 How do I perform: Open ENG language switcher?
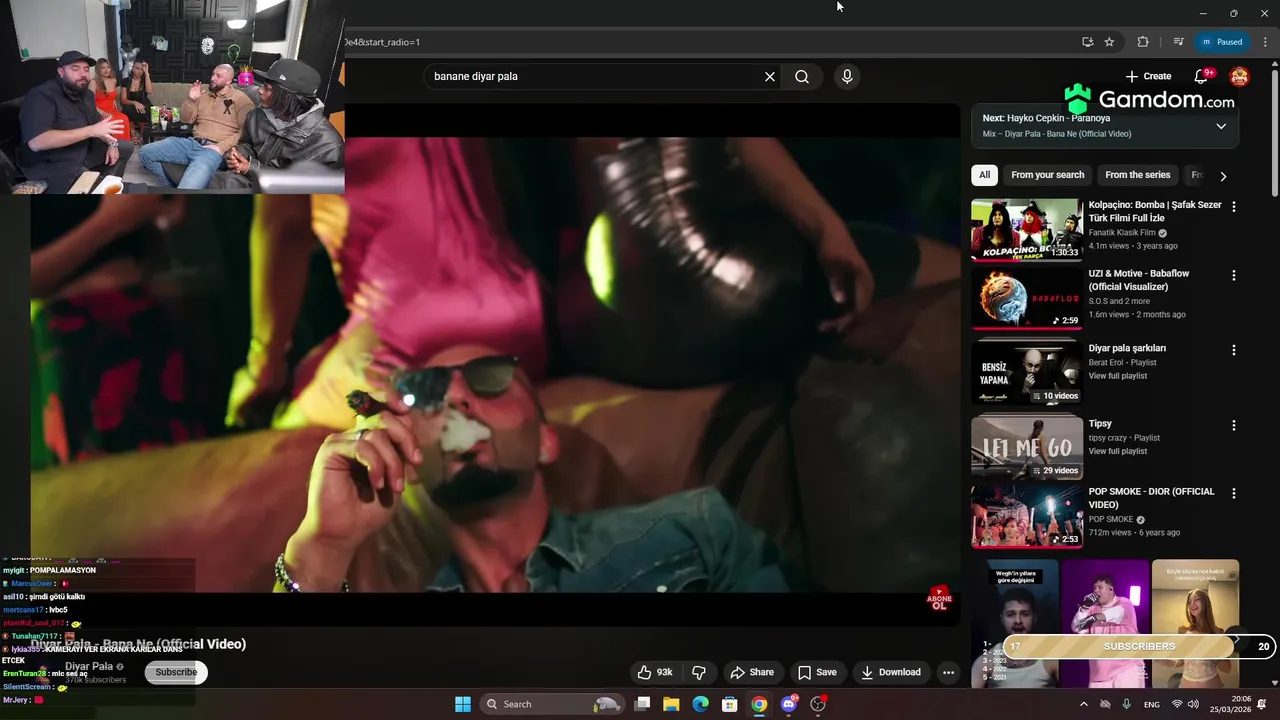tap(1152, 704)
